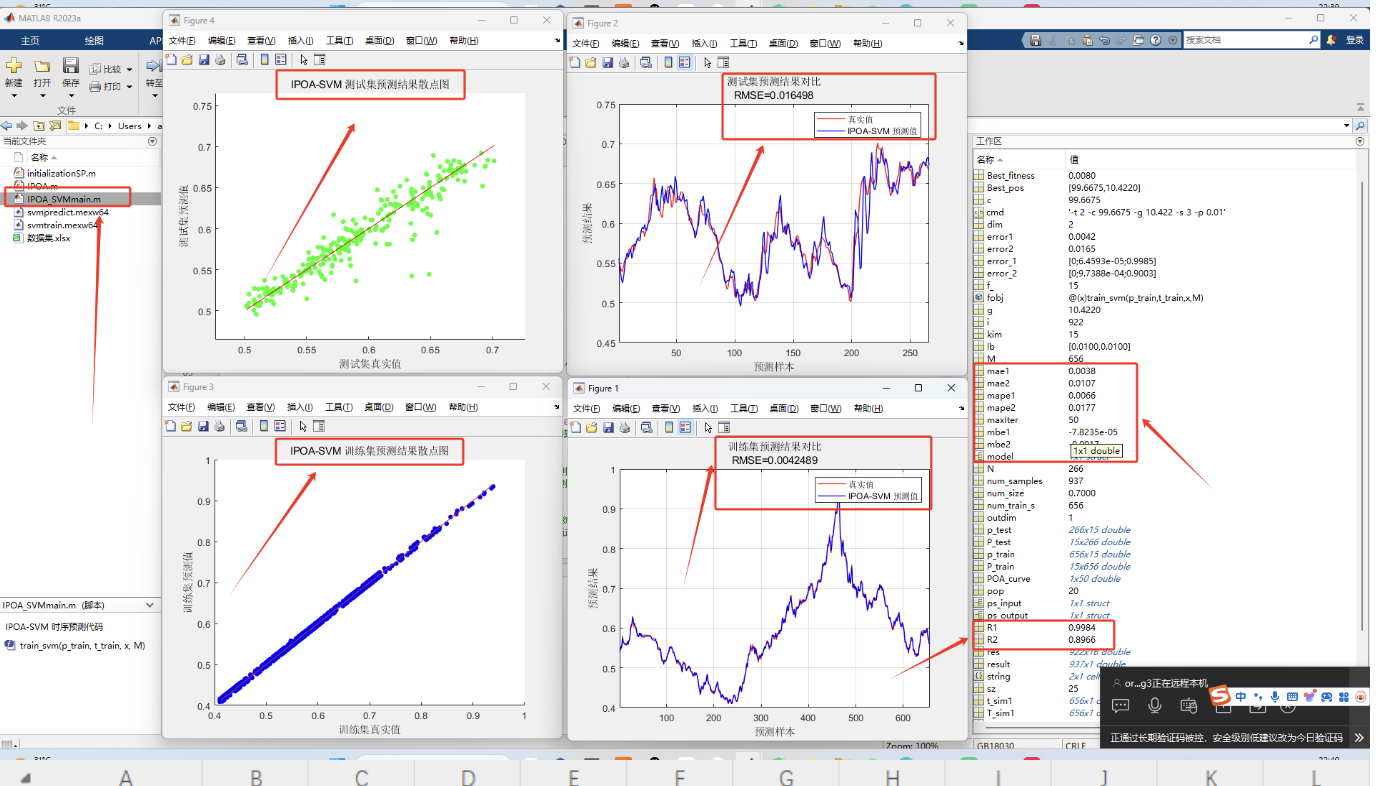Open quick access toolbar customize dropdown
The image size is (1394, 786).
pyautogui.click(x=1172, y=40)
